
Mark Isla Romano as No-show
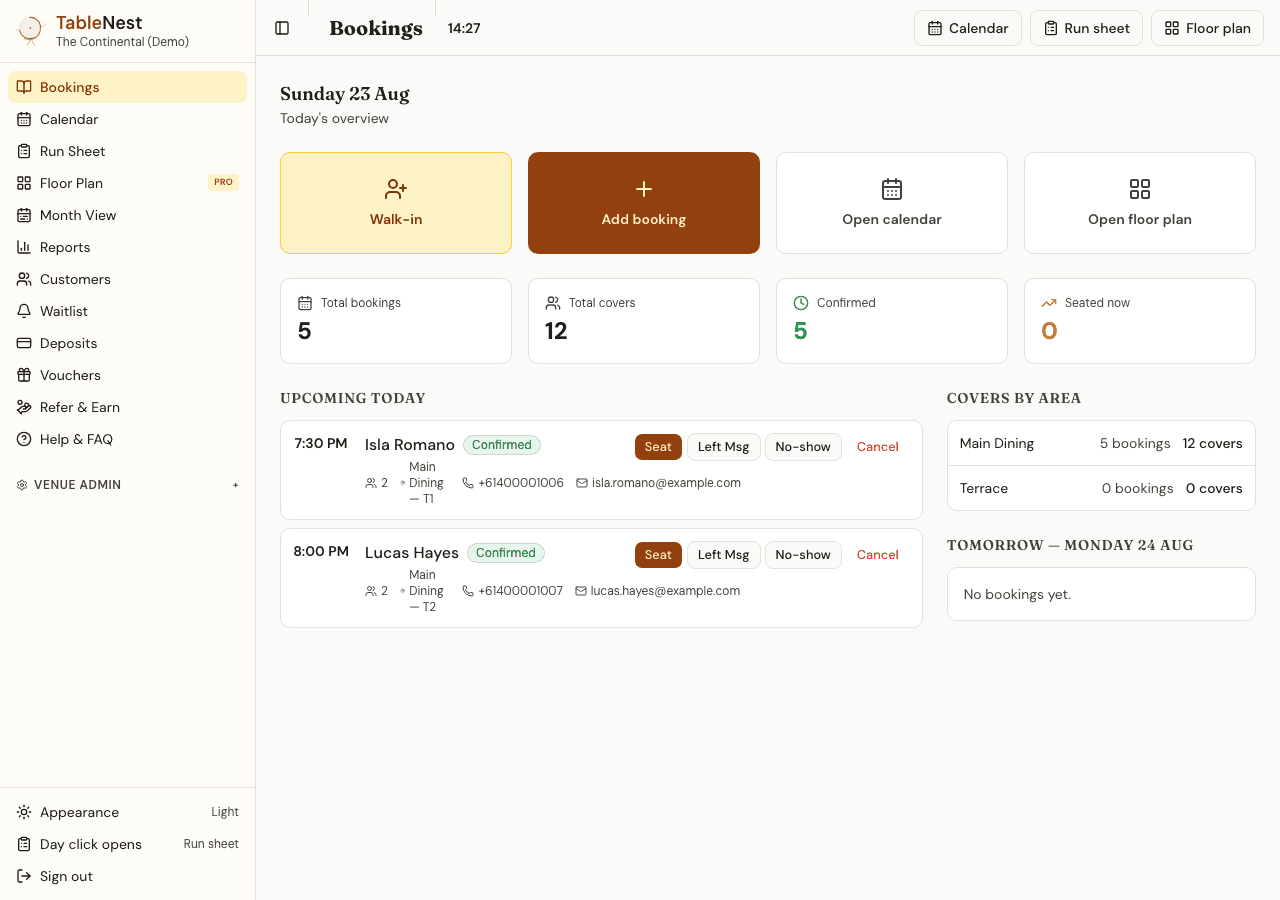click(803, 447)
